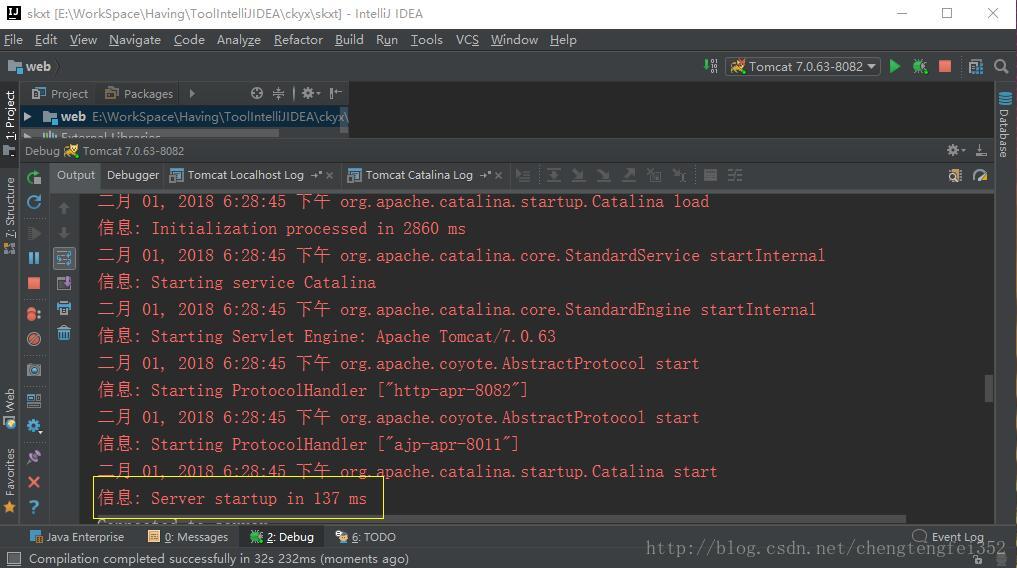Open the 0: Messages tool window

click(188, 537)
